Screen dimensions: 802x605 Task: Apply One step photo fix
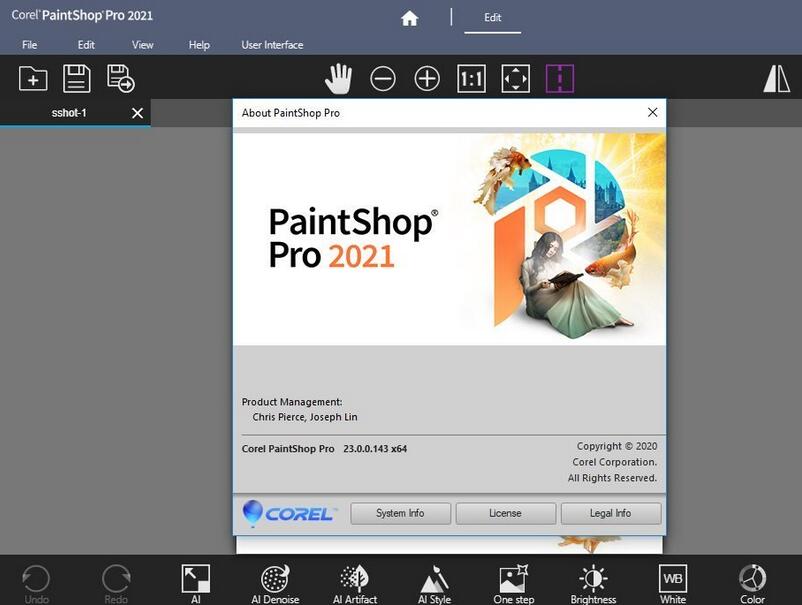coord(514,584)
